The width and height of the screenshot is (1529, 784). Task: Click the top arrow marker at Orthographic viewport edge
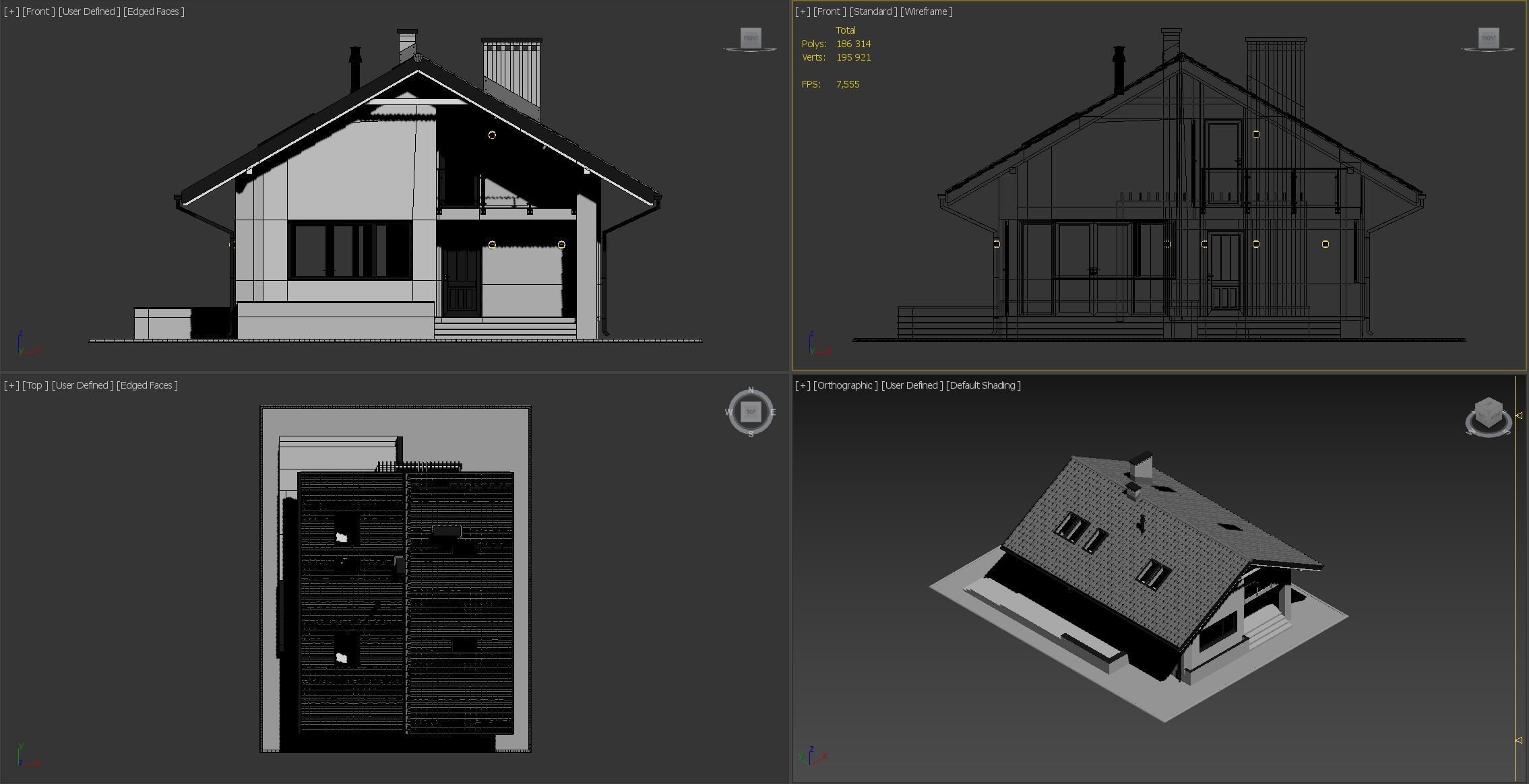(1519, 416)
